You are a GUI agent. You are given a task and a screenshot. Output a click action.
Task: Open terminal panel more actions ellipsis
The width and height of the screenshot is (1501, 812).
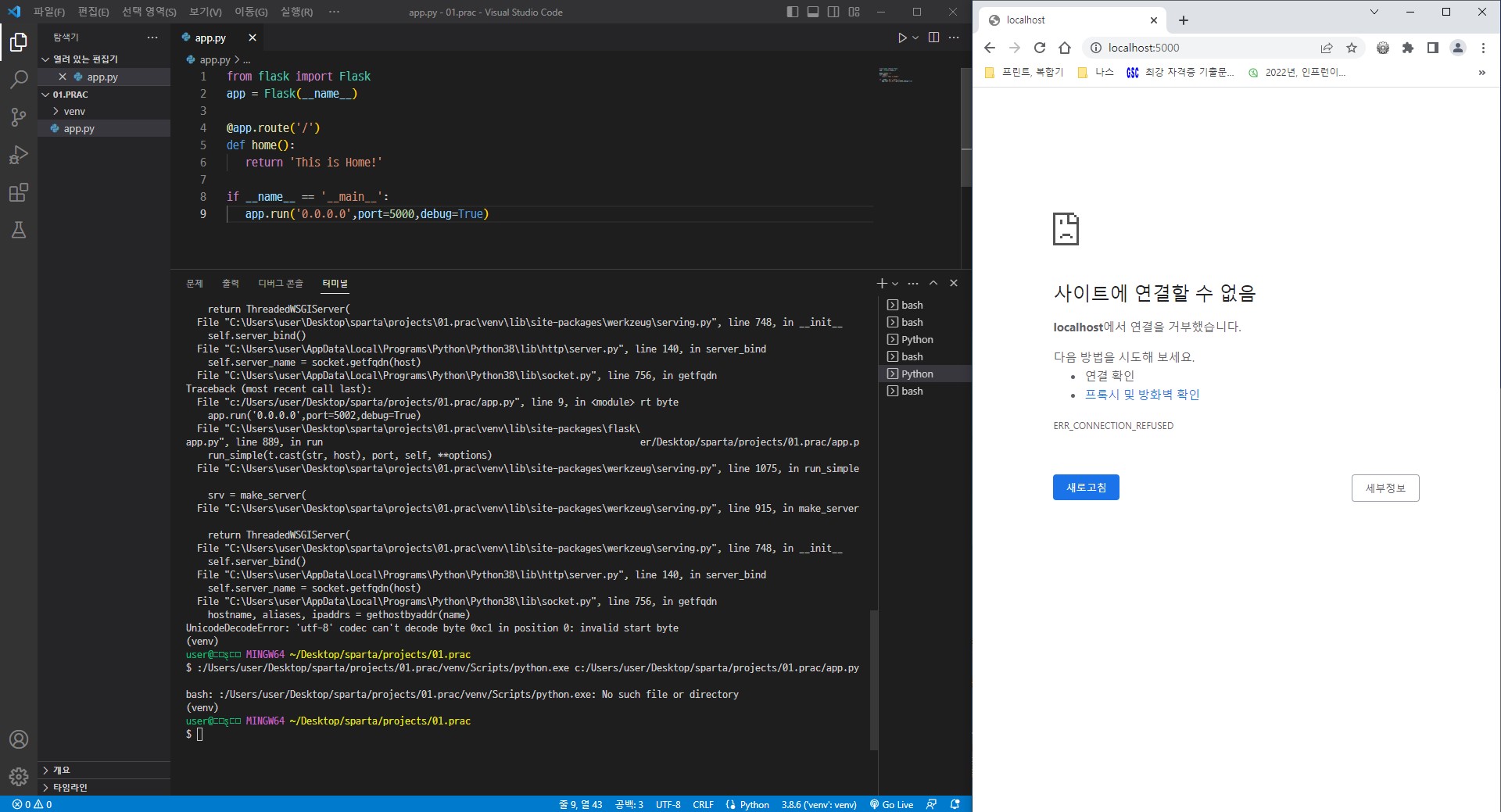913,283
